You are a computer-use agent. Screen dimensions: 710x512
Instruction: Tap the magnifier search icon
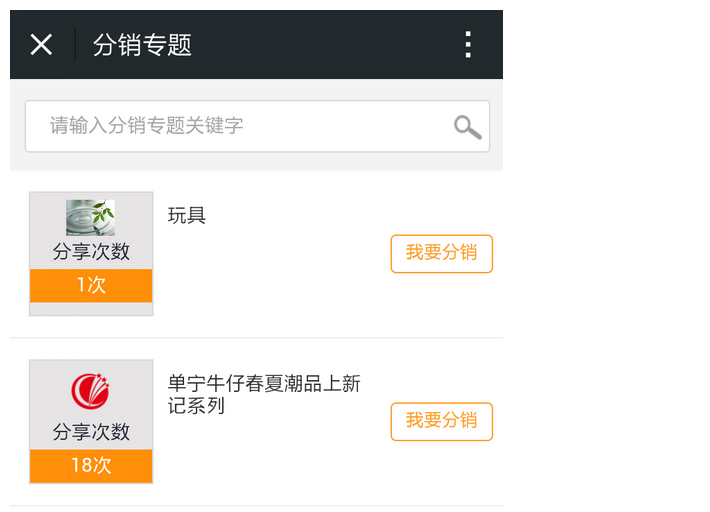467,127
